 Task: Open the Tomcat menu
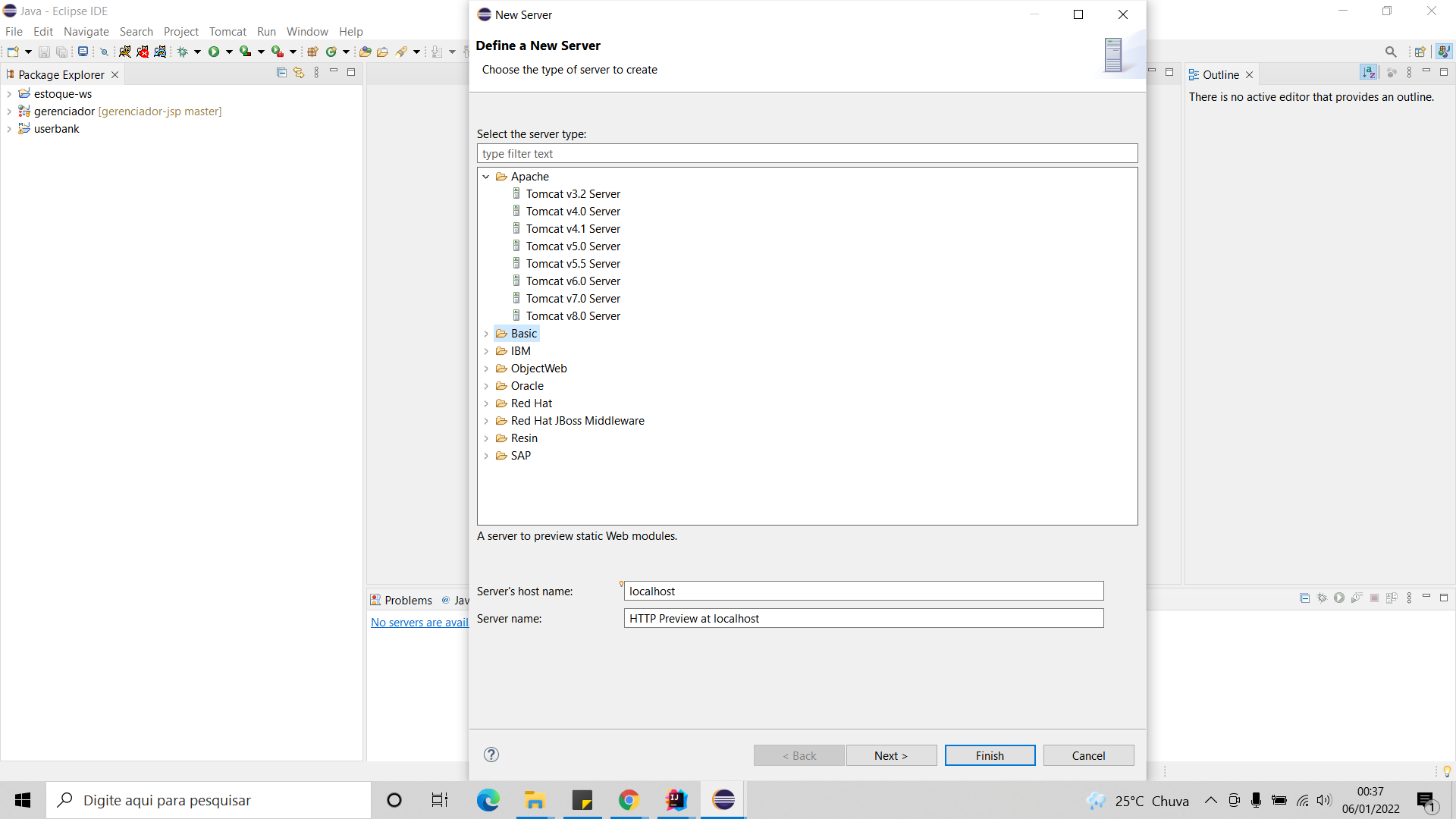point(227,31)
